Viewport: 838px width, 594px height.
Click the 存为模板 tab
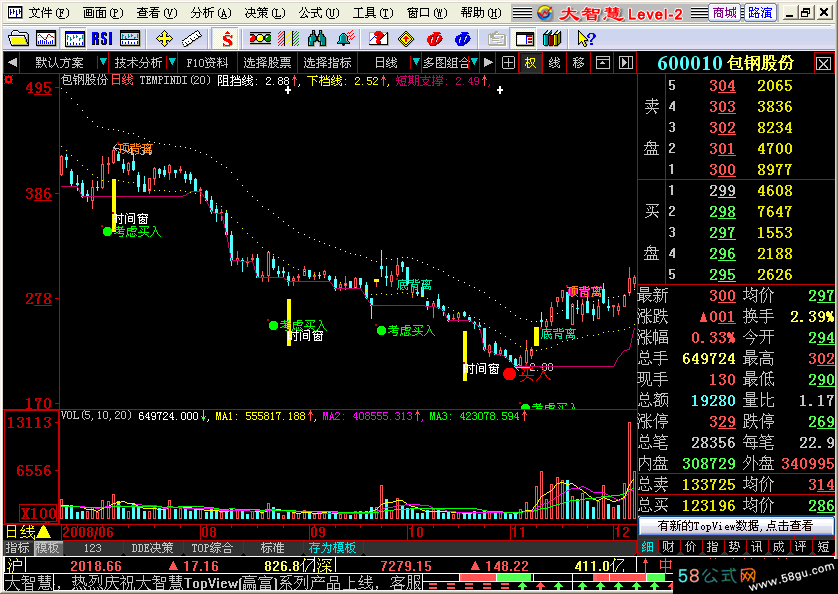(x=332, y=548)
